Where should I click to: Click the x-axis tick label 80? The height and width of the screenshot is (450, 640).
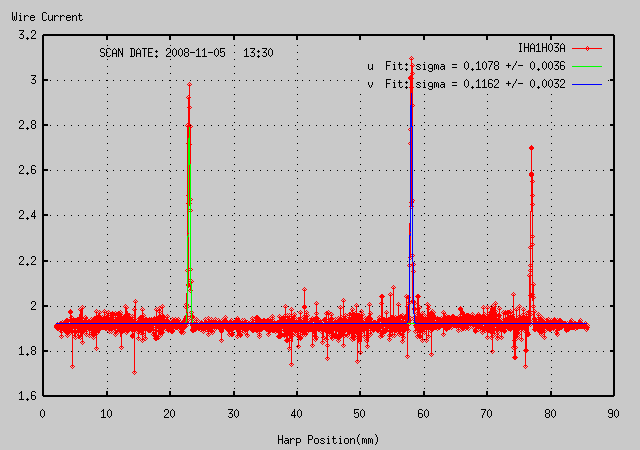point(550,414)
